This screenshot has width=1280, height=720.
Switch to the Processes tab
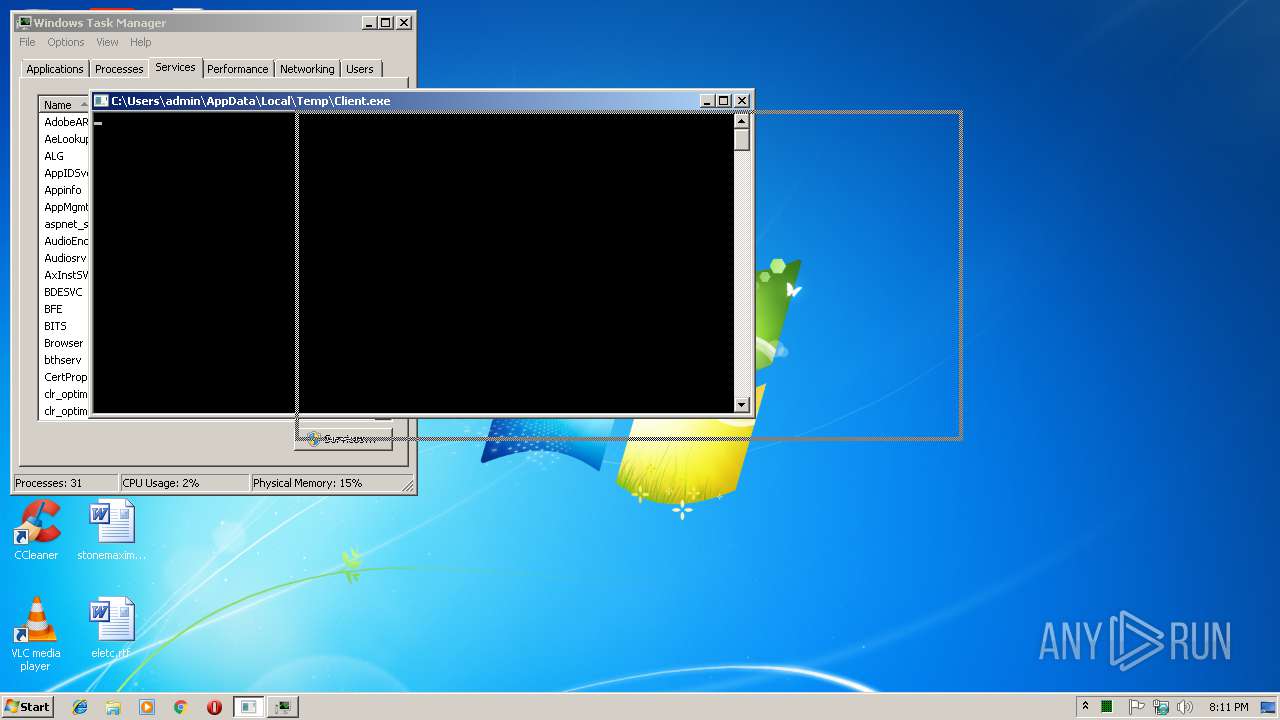pyautogui.click(x=119, y=69)
